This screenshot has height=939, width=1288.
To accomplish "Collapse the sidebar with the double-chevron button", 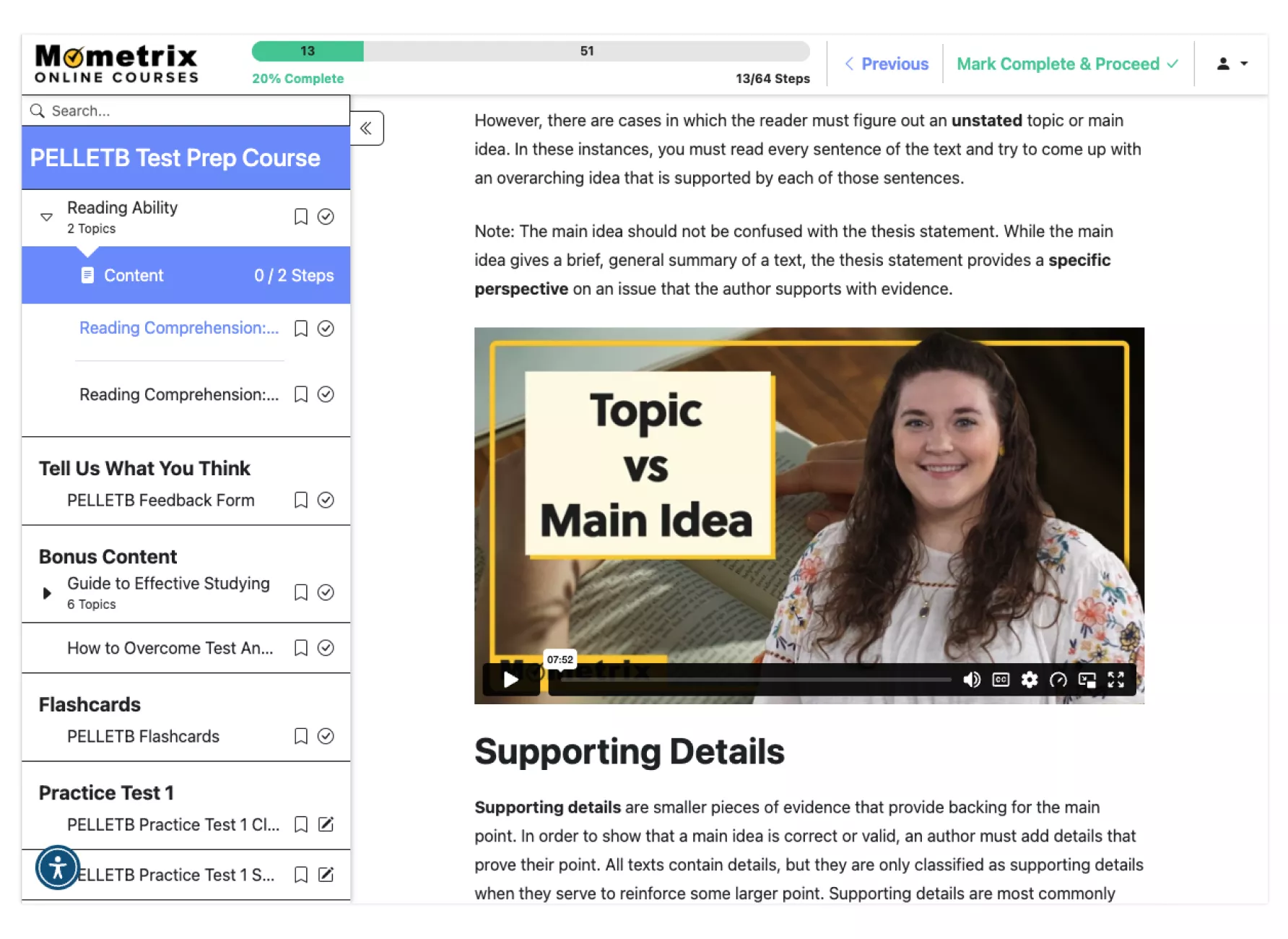I will click(x=366, y=129).
